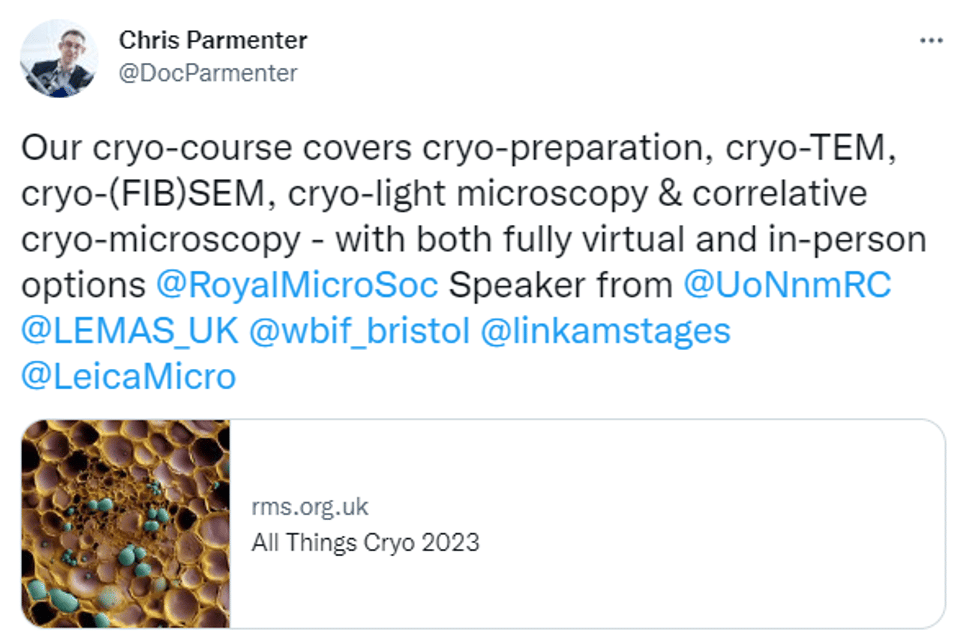Open the @wbif_bristol mention

coord(359,331)
